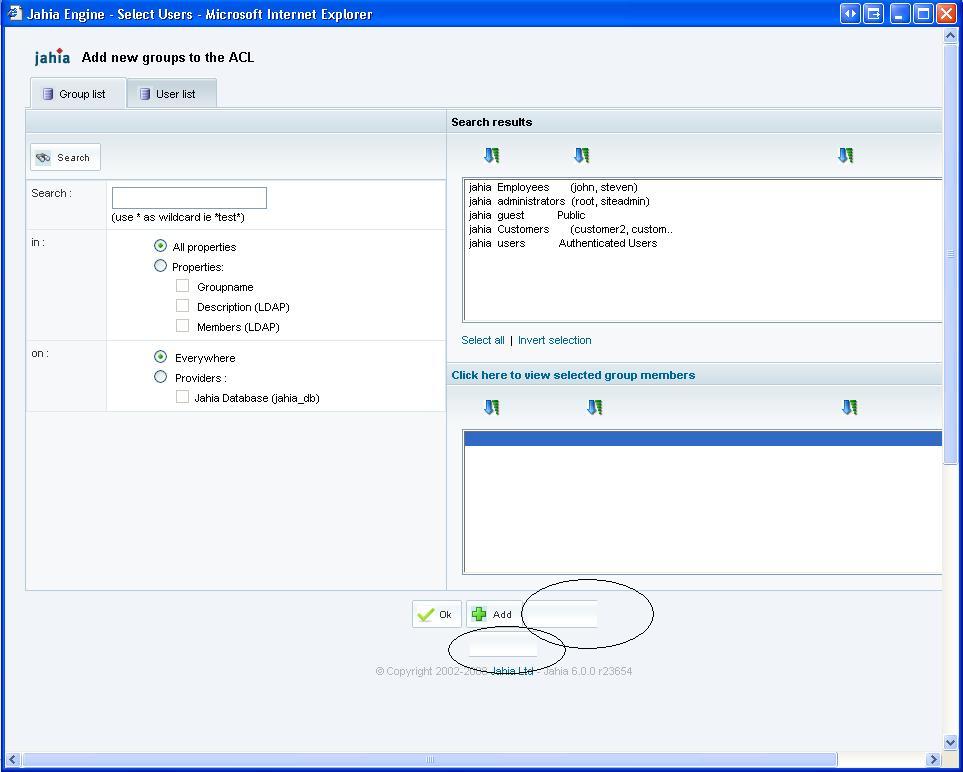The width and height of the screenshot is (963, 772).
Task: Check the Description (LDAP) checkbox
Action: pyautogui.click(x=182, y=305)
